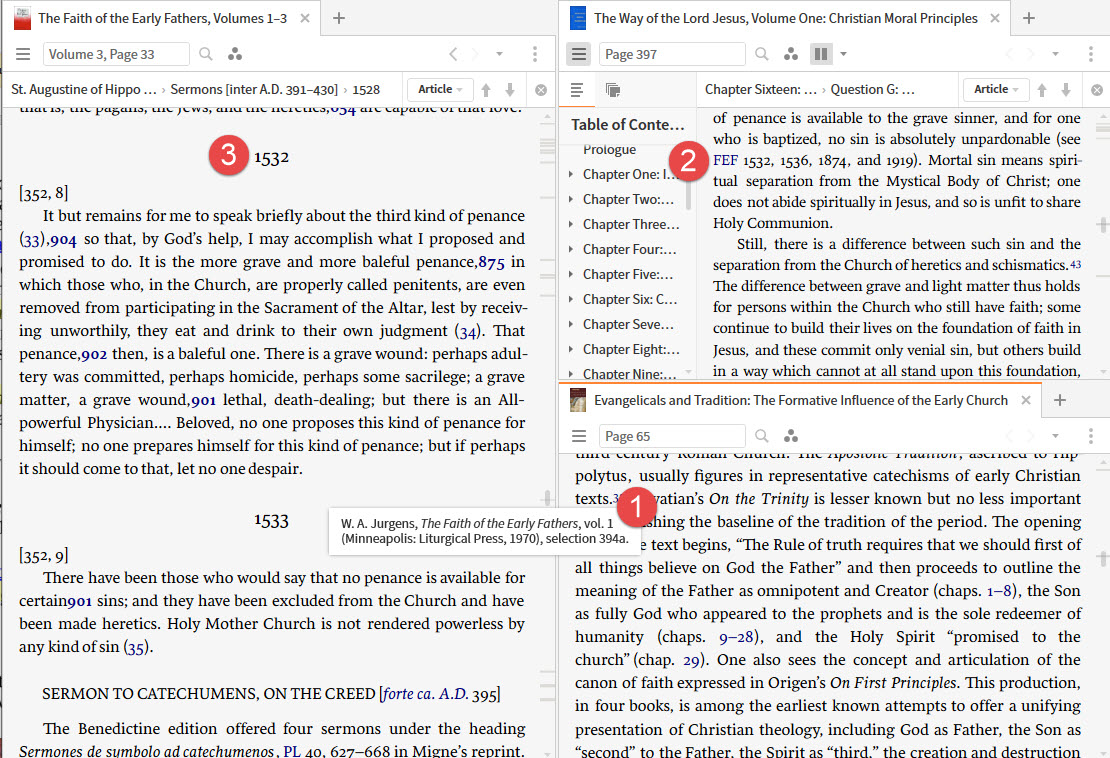
Task: Click the Page 65 reference box
Action: pyautogui.click(x=672, y=436)
